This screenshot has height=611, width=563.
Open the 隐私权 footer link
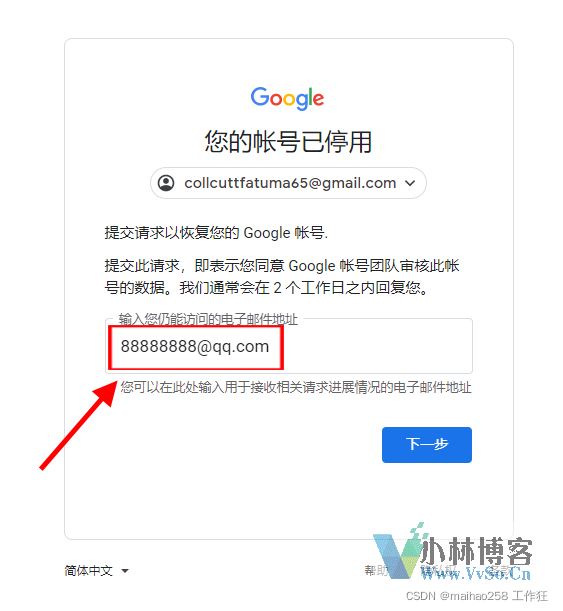[x=438, y=570]
